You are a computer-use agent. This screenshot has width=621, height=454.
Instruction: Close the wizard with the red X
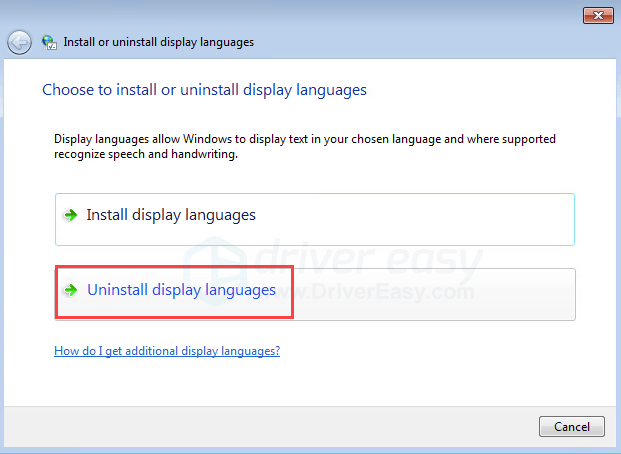point(598,15)
